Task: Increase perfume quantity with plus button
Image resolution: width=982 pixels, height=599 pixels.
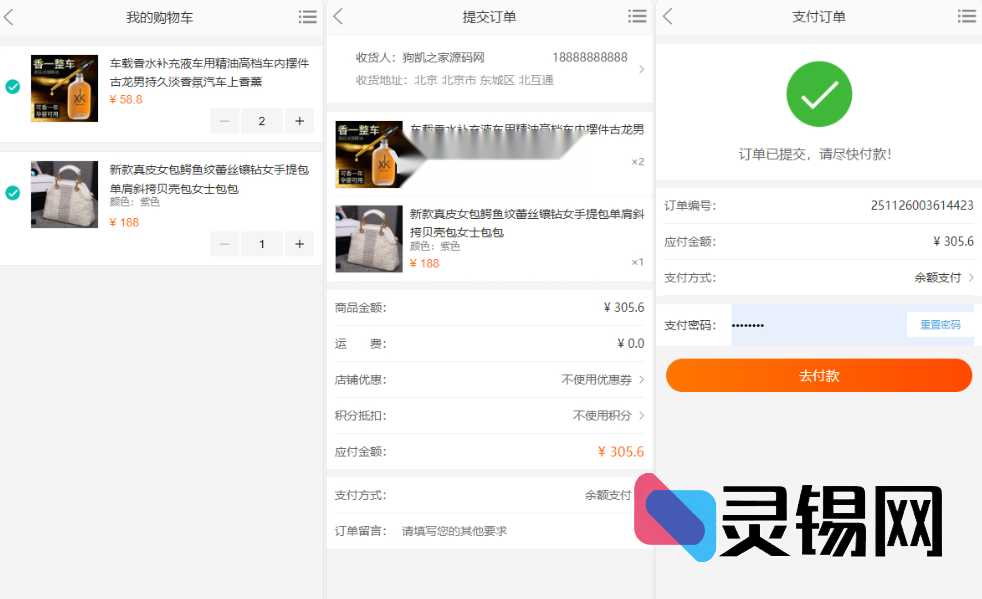Action: (x=299, y=121)
